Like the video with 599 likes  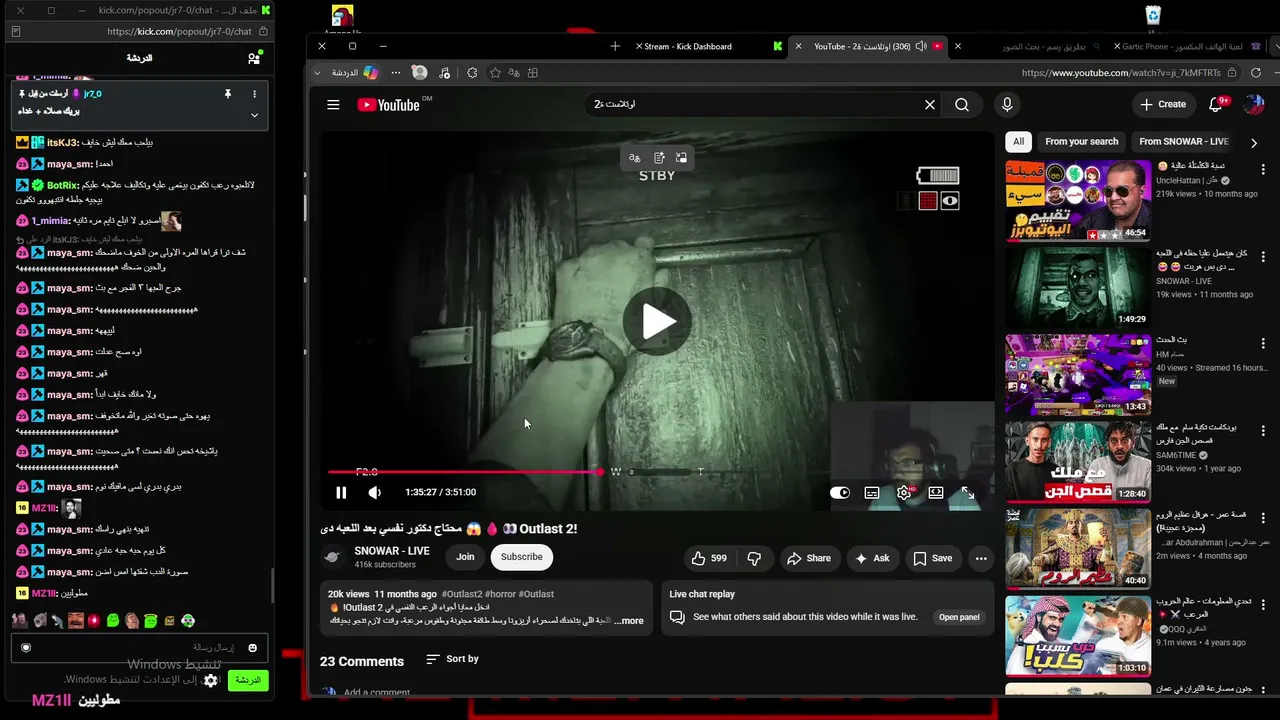(709, 558)
